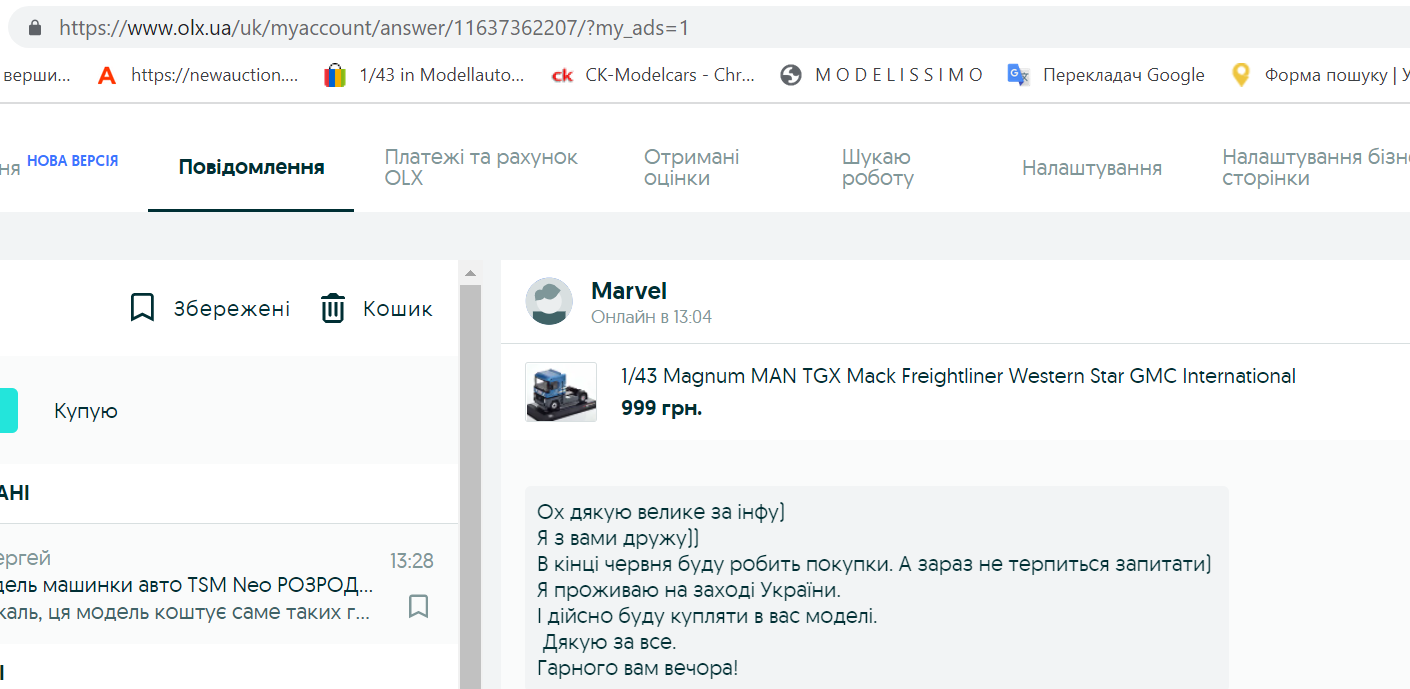Image resolution: width=1410 pixels, height=689 pixels.
Task: Click the Ох дякую велике message text
Action: tap(661, 513)
